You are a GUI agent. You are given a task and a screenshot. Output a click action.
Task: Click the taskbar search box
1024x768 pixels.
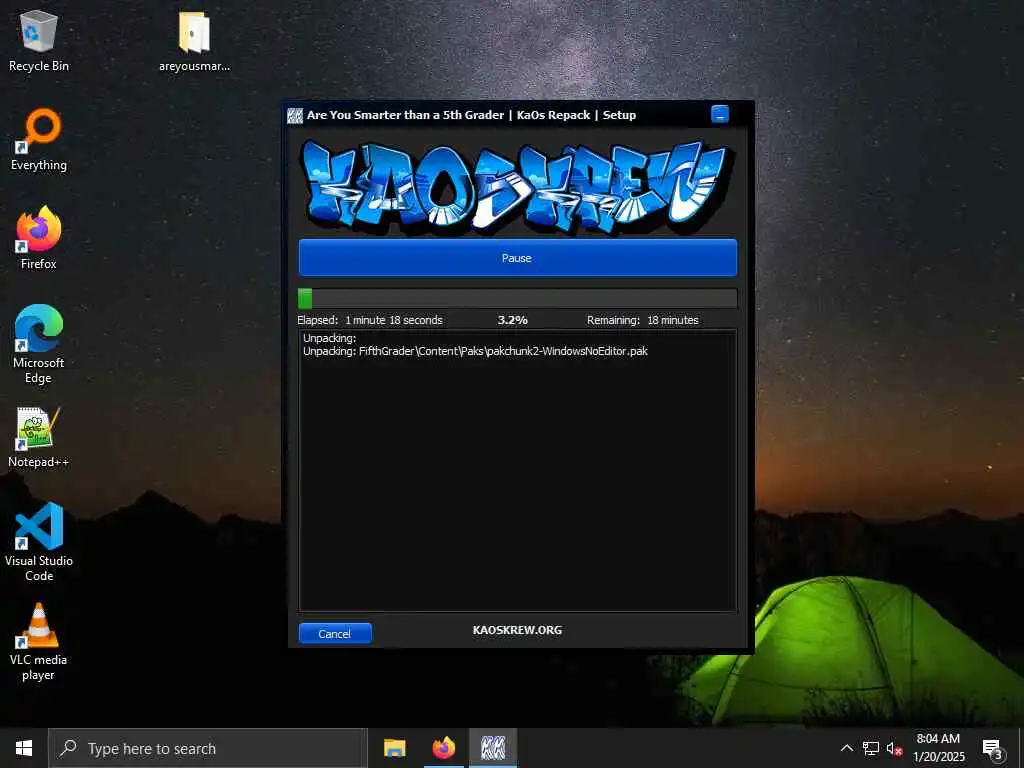point(208,748)
